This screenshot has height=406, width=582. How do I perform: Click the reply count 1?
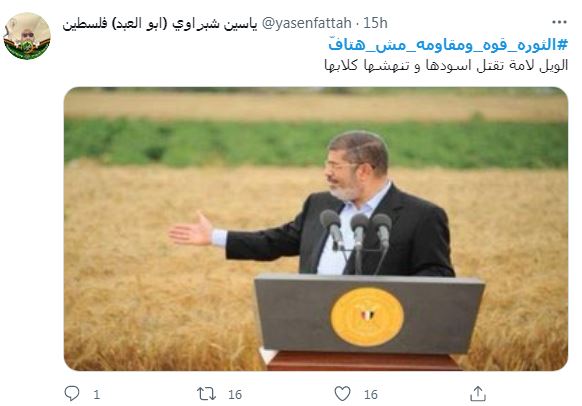coord(97,394)
